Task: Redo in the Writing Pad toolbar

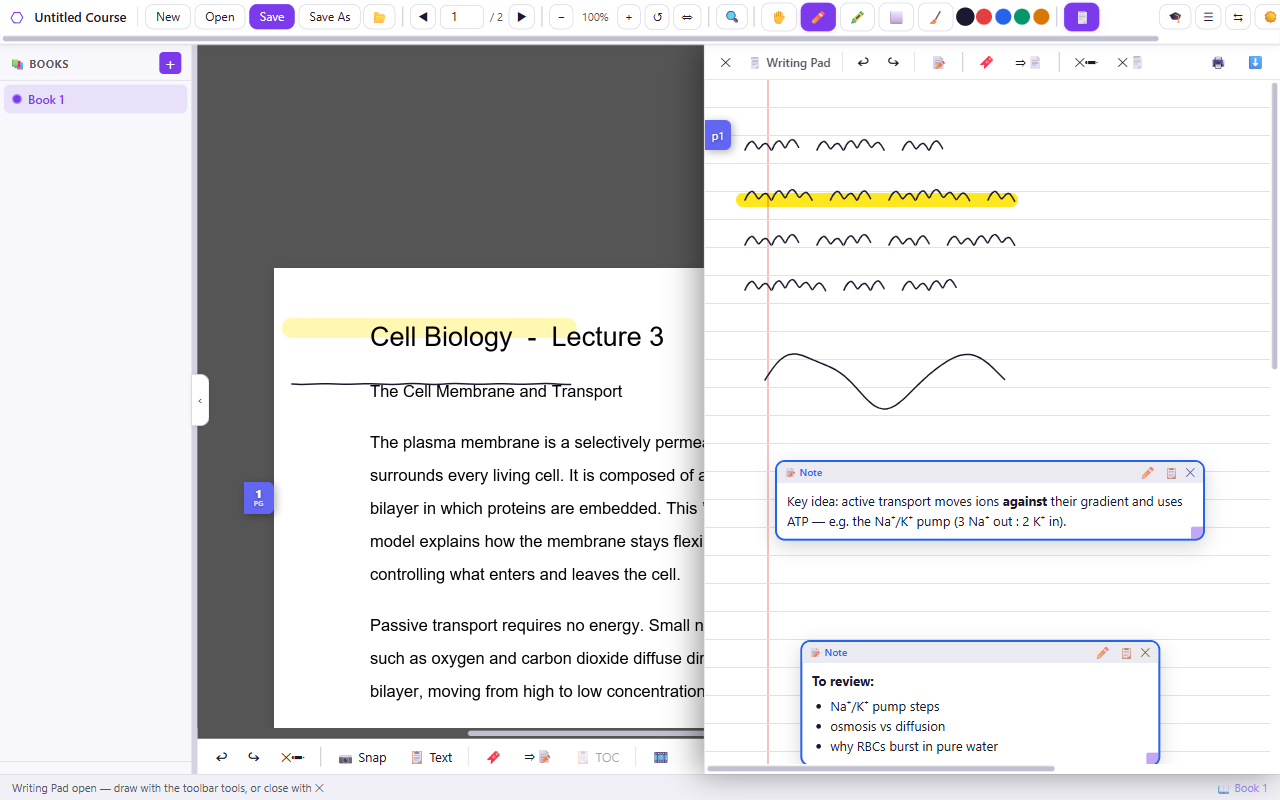Action: (893, 62)
